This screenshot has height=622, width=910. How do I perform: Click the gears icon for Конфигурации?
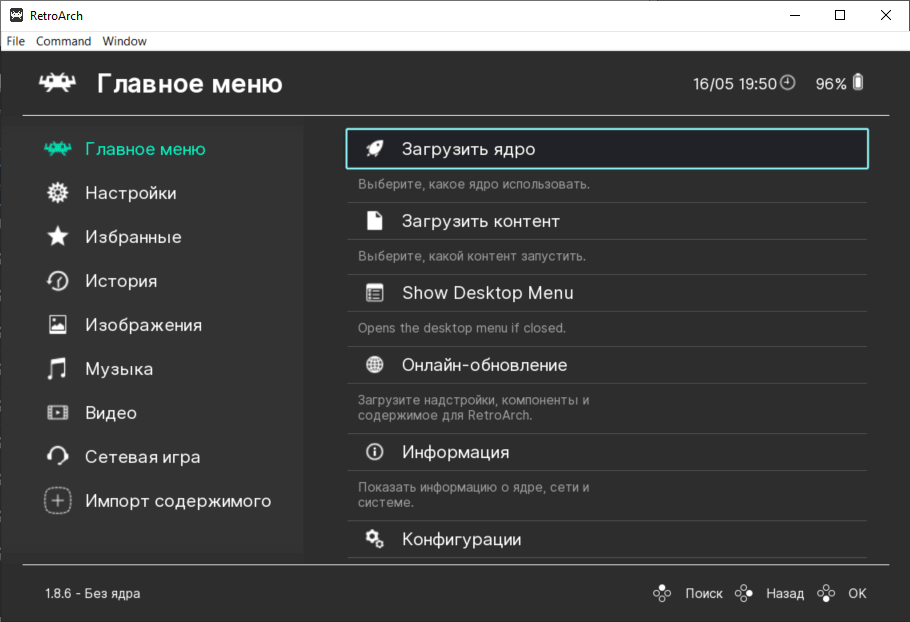click(x=375, y=539)
